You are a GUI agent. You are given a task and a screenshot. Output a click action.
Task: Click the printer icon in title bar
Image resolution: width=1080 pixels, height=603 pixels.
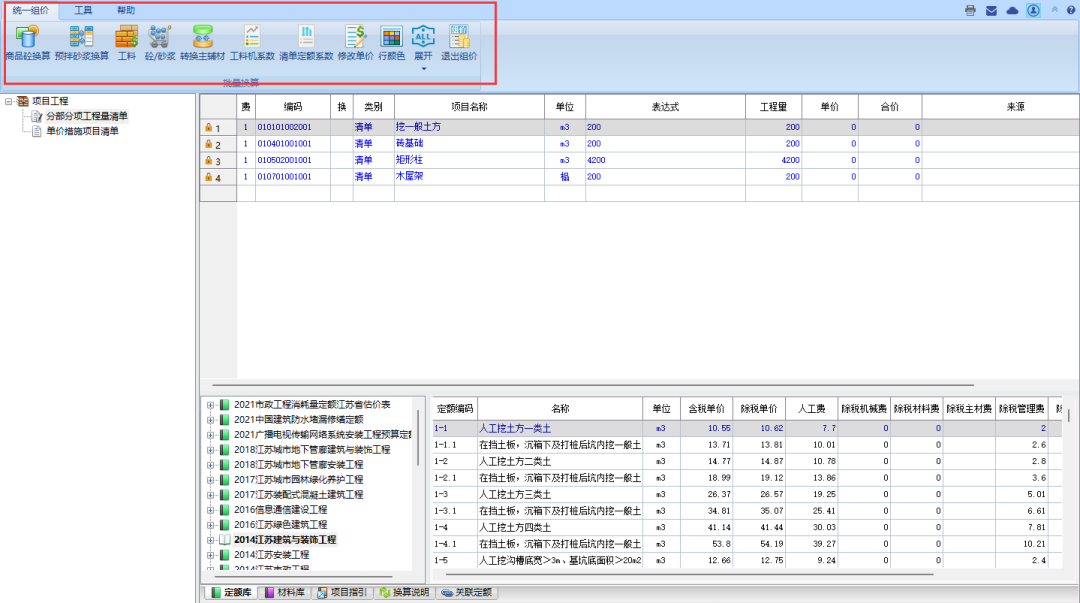[969, 10]
